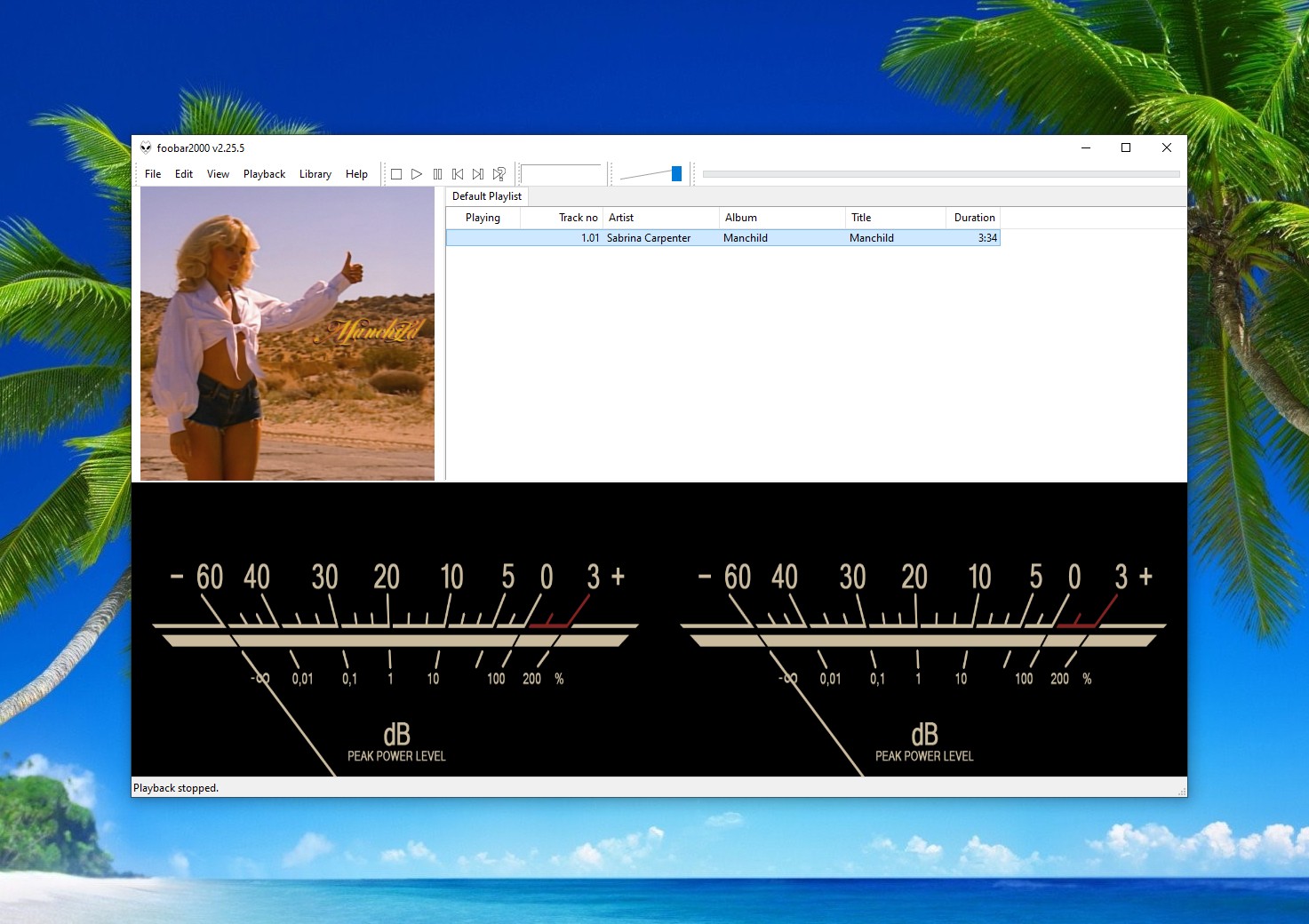The height and width of the screenshot is (924, 1309).
Task: Select the Default Playlist tab
Action: click(487, 196)
